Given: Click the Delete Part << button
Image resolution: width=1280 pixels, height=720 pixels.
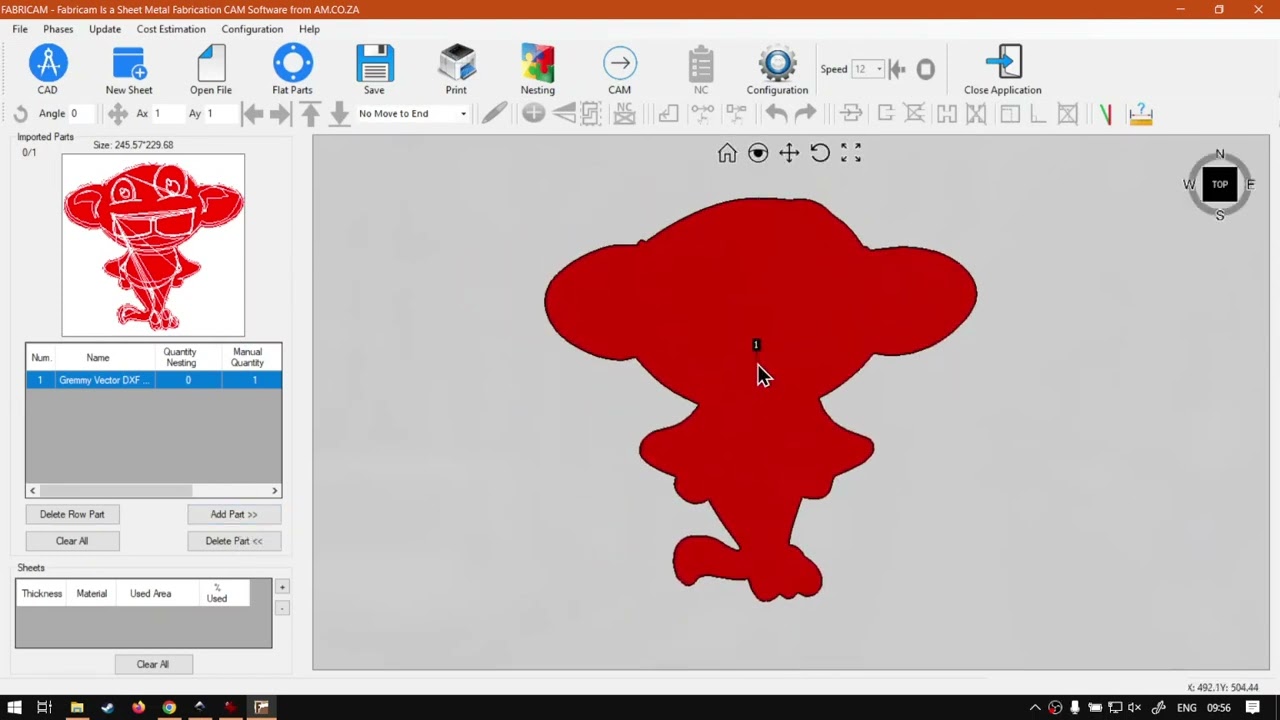Looking at the screenshot, I should [234, 541].
